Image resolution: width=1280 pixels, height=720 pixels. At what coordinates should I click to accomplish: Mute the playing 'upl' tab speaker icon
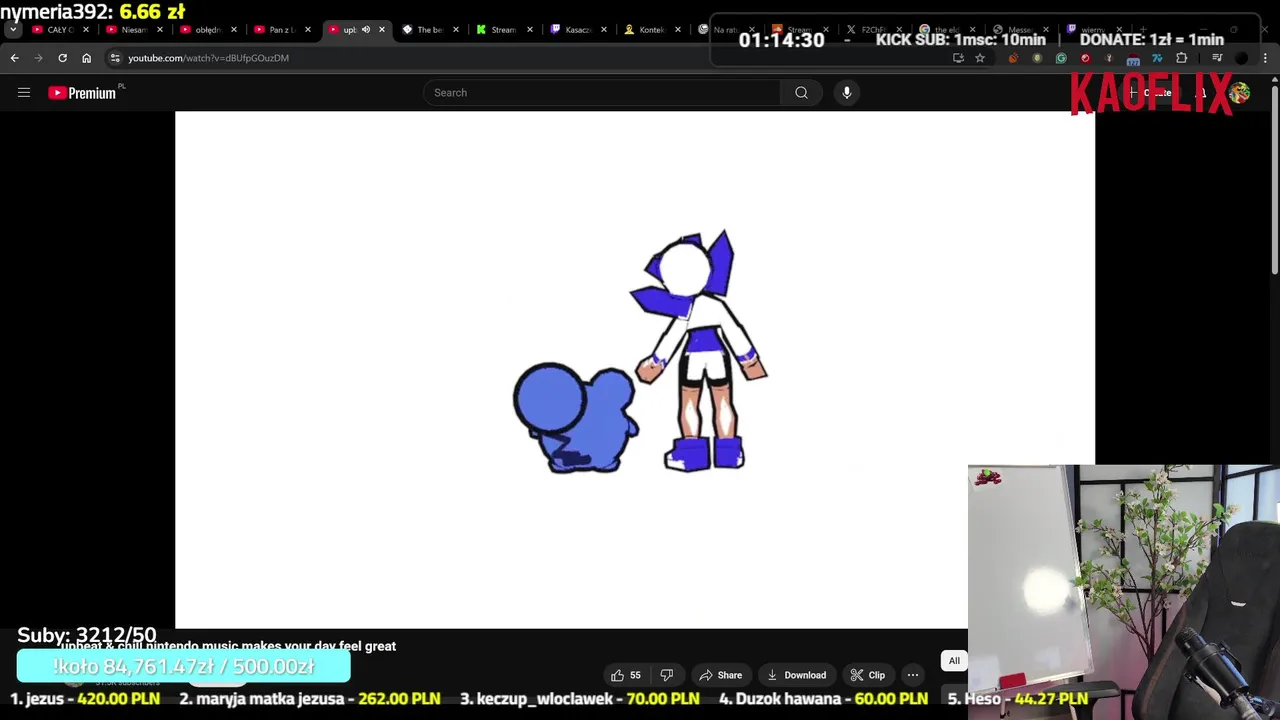tap(365, 30)
